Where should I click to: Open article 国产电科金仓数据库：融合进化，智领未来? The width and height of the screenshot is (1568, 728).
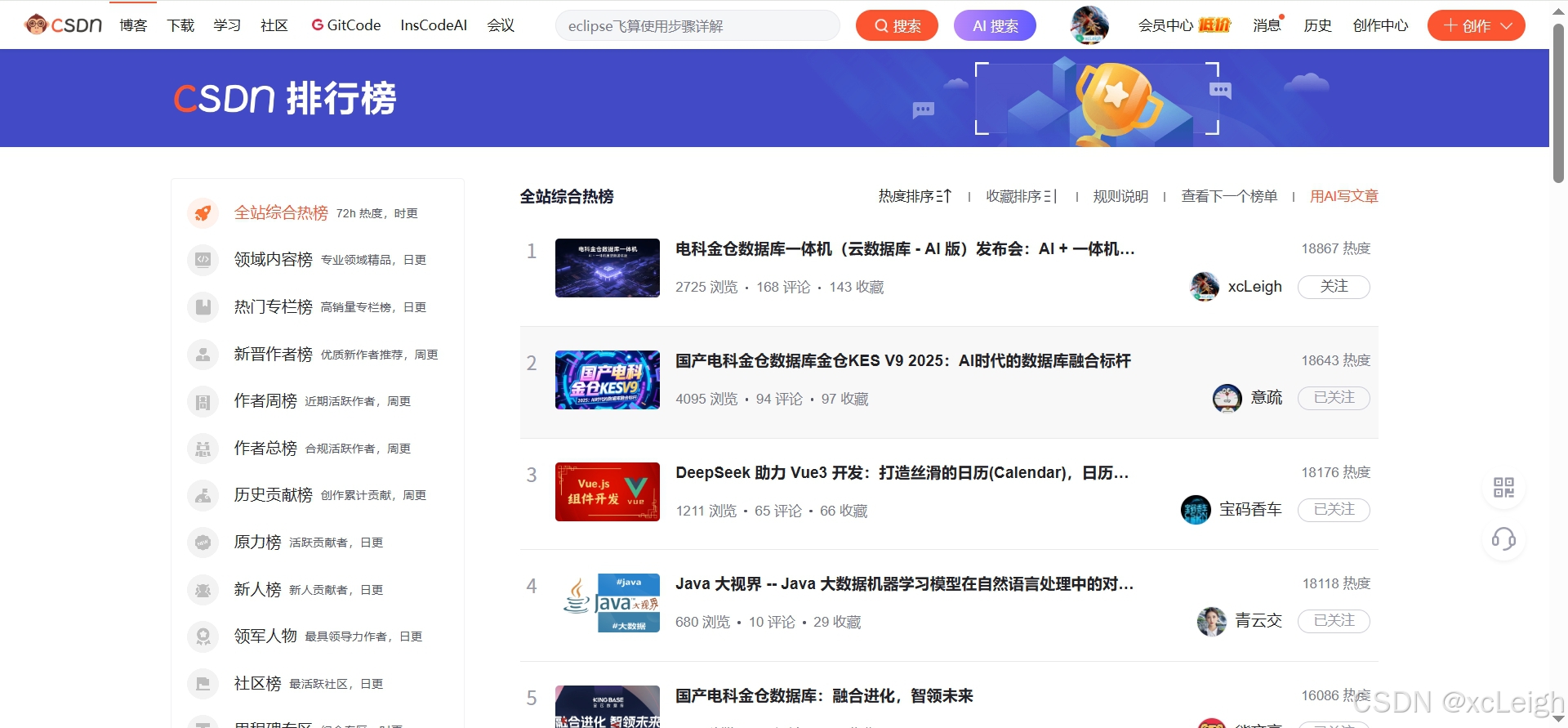[825, 696]
